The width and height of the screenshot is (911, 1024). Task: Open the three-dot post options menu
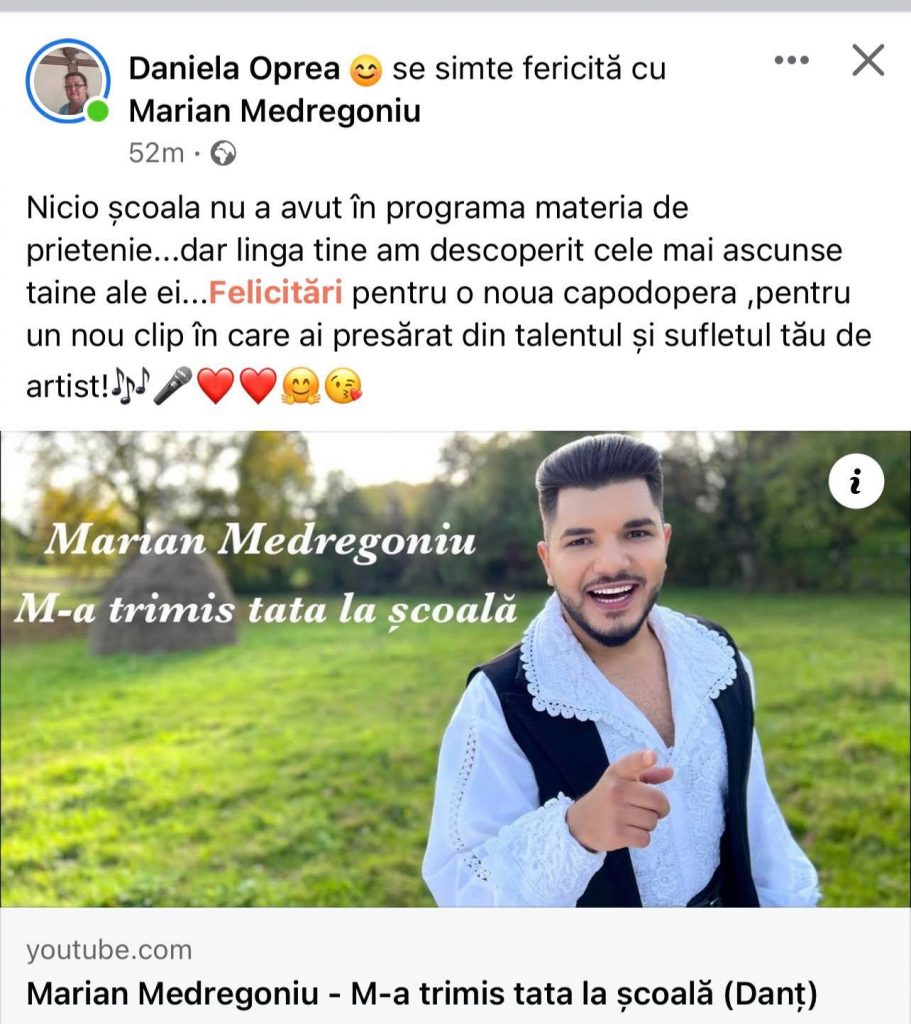[791, 60]
